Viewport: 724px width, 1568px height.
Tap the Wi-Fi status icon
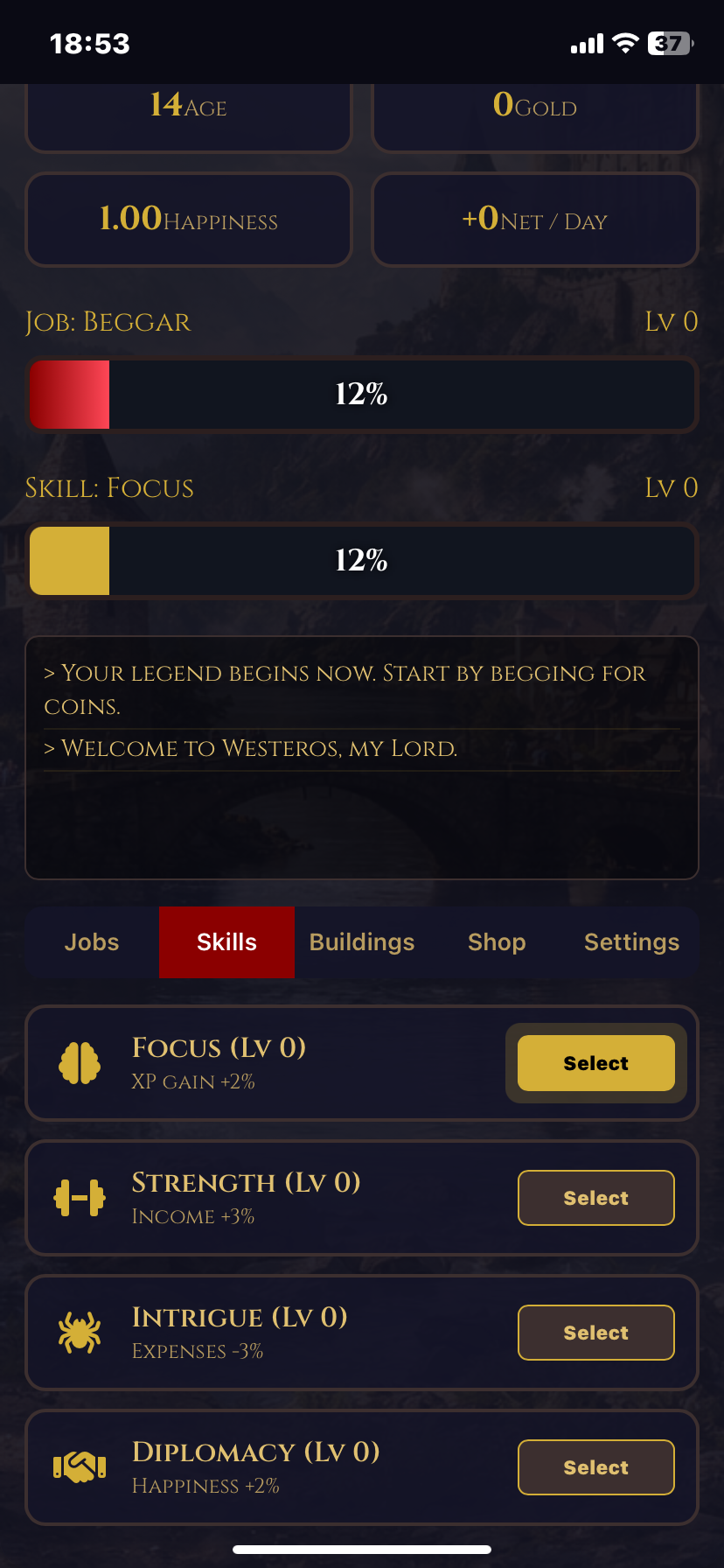pyautogui.click(x=625, y=43)
